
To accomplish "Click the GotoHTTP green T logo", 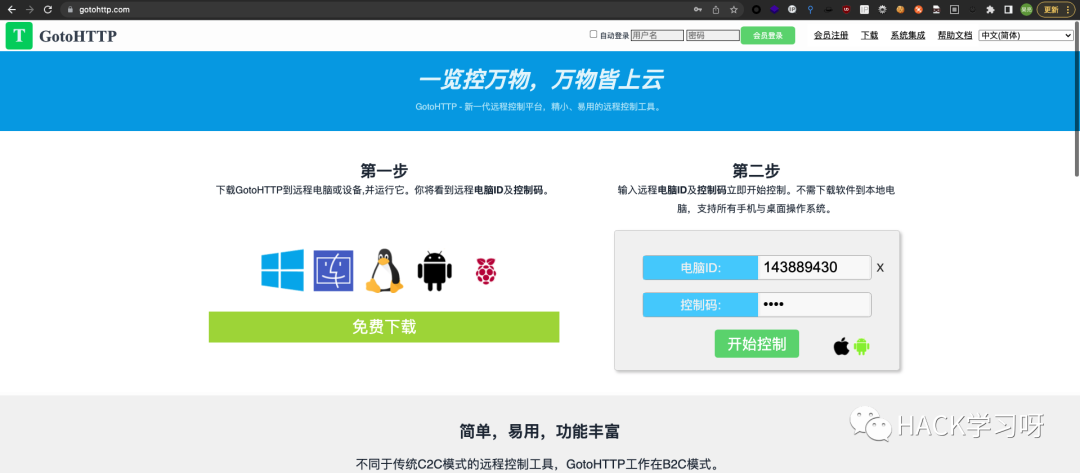I will (19, 36).
